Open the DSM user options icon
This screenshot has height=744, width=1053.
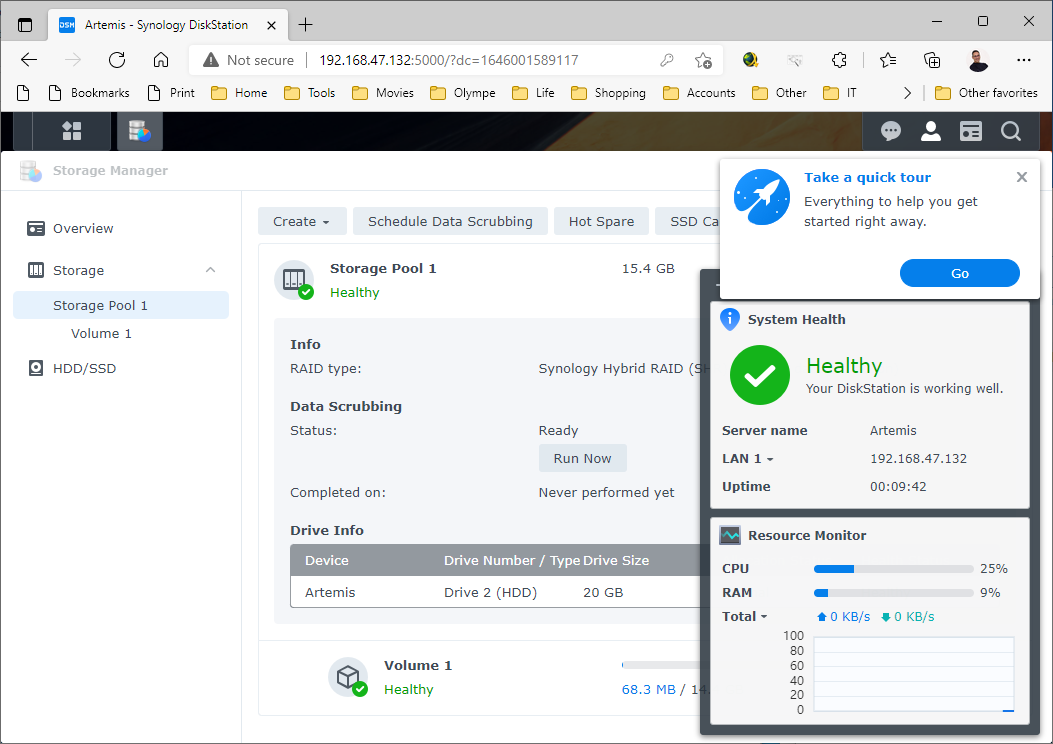click(x=931, y=131)
